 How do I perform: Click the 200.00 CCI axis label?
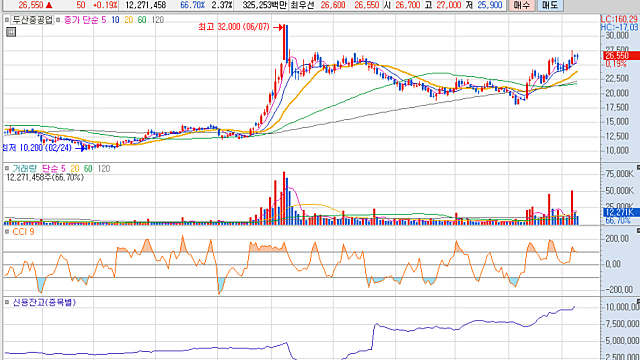pos(617,239)
